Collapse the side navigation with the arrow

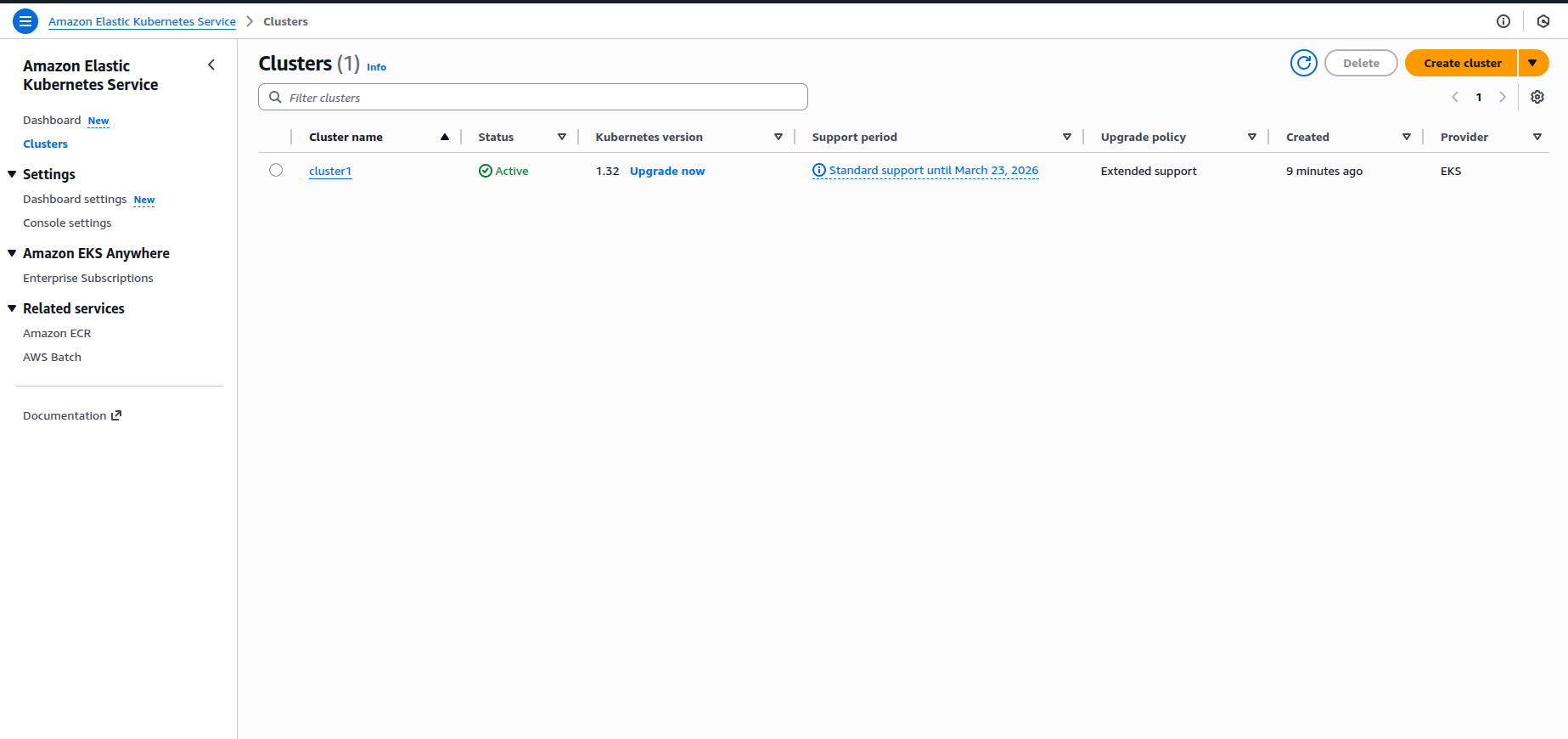tap(211, 65)
